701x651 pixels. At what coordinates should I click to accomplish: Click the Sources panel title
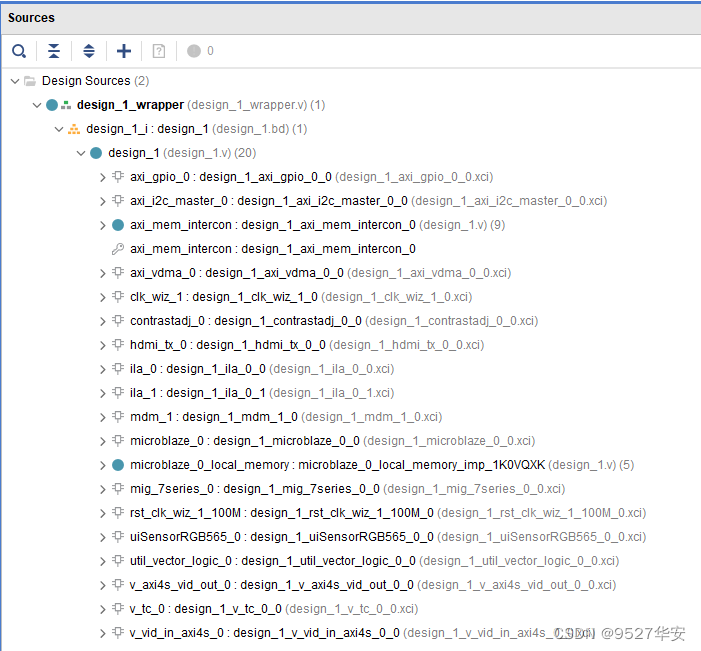click(31, 18)
